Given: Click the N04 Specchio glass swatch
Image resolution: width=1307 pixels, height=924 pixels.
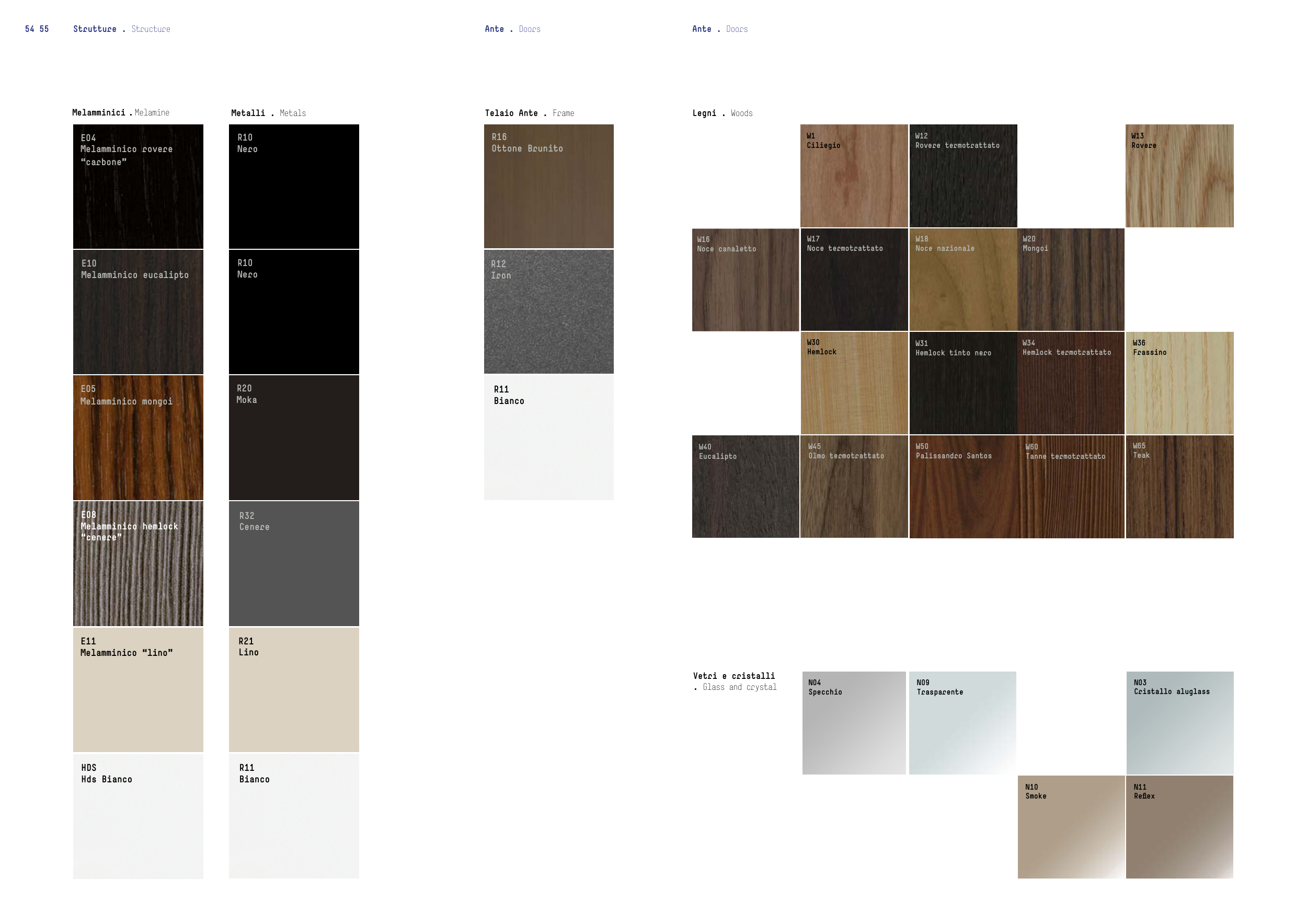Looking at the screenshot, I should tap(854, 723).
